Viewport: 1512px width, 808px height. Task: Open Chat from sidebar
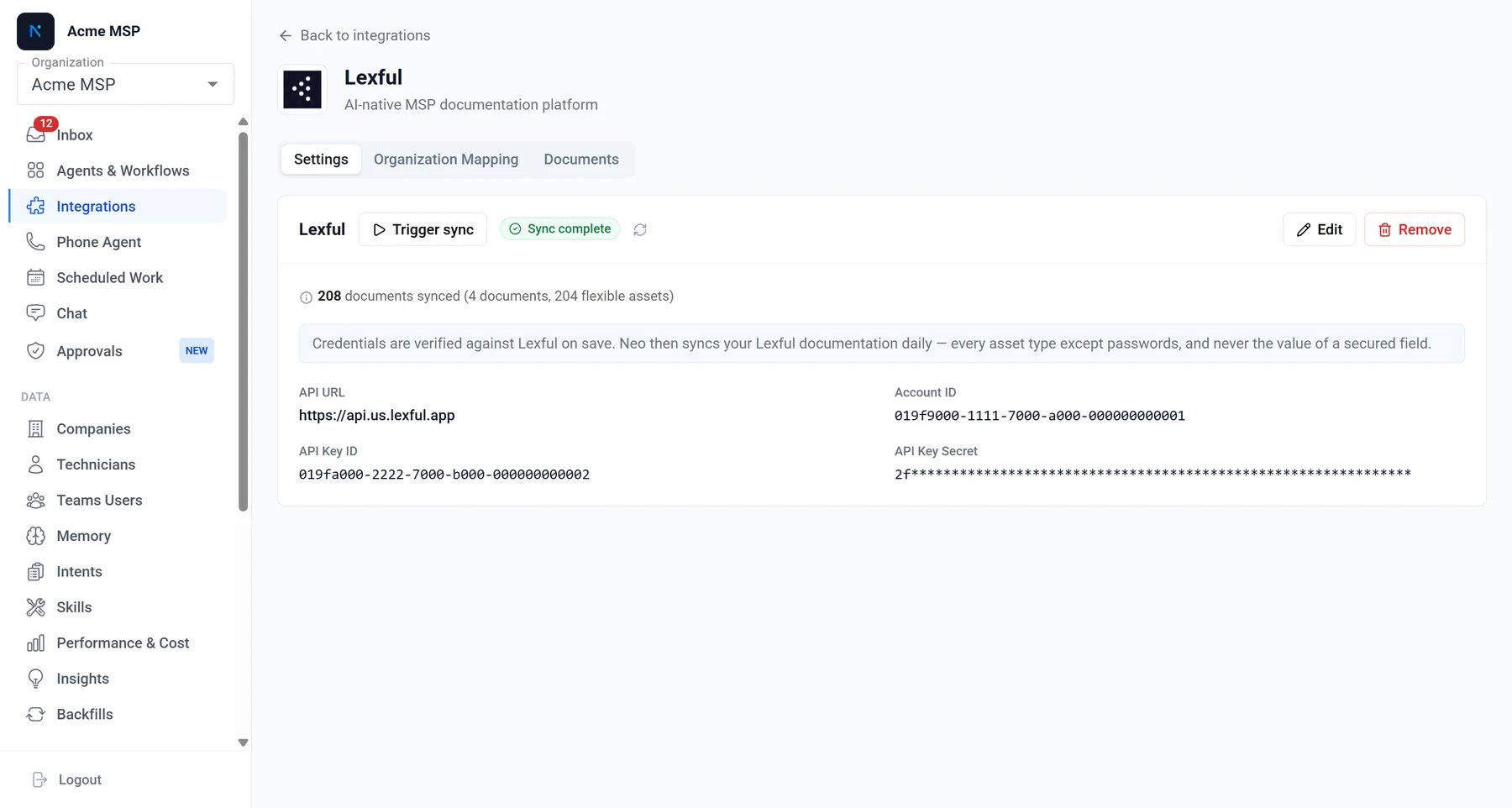pos(118,313)
